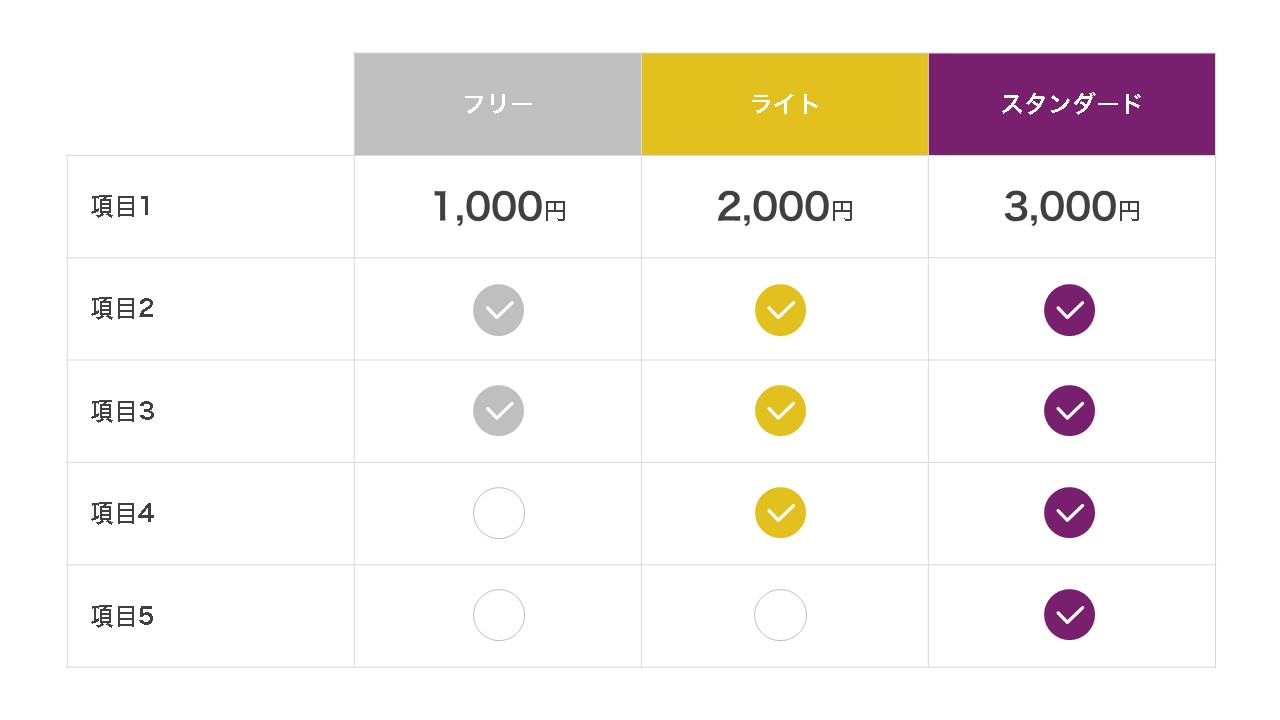Toggle the empty circle for 項目4 under フリー
Screen dimensions: 1280x720
click(x=498, y=513)
